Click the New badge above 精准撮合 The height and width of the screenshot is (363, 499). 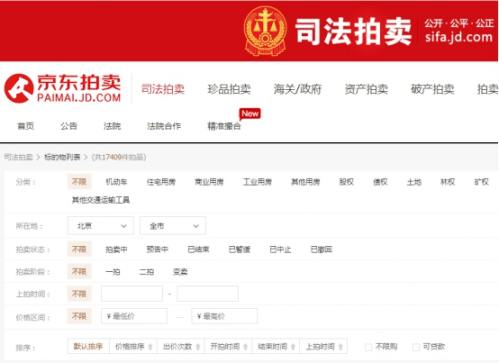[250, 114]
